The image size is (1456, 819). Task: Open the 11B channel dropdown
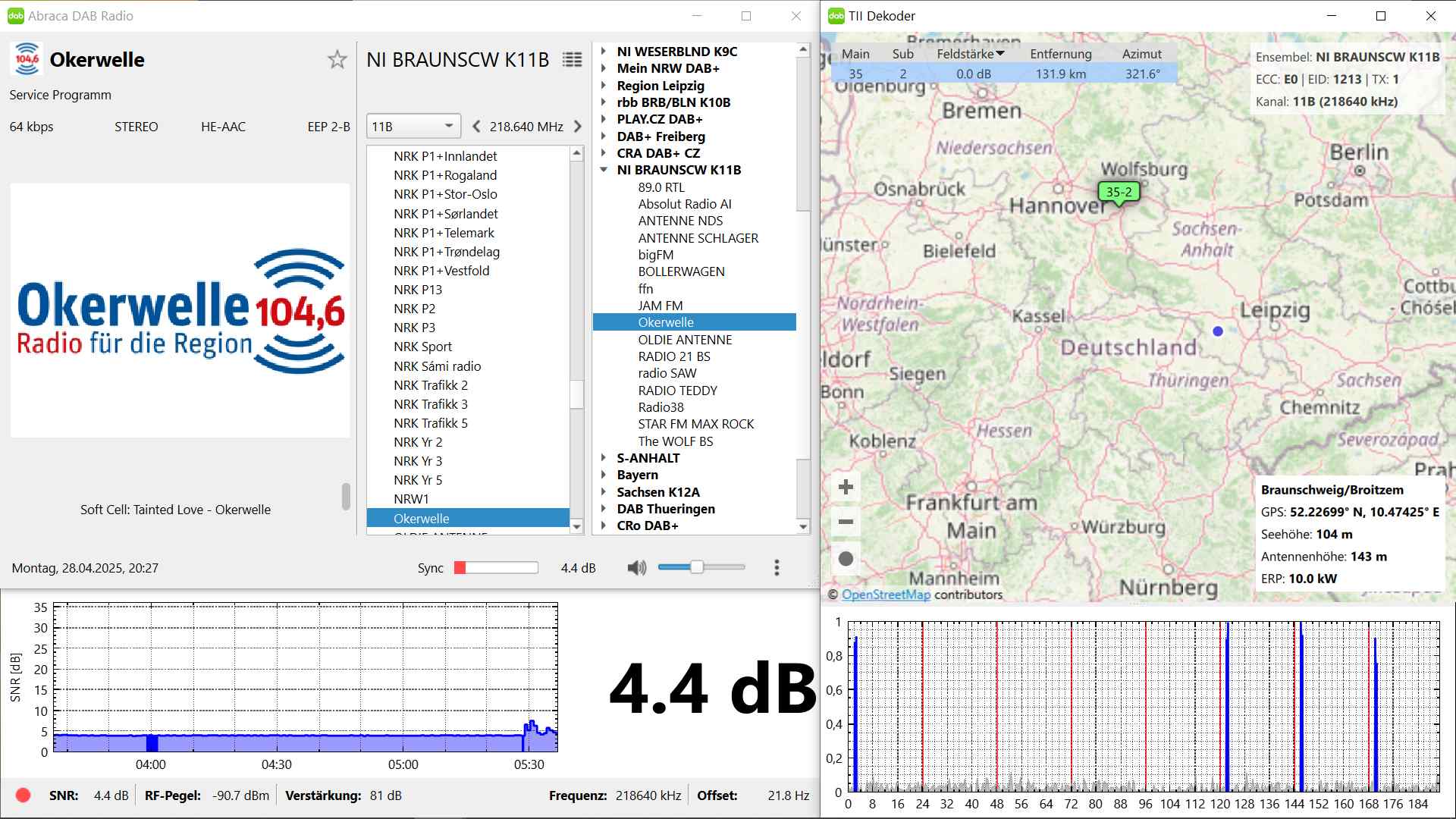pyautogui.click(x=413, y=127)
